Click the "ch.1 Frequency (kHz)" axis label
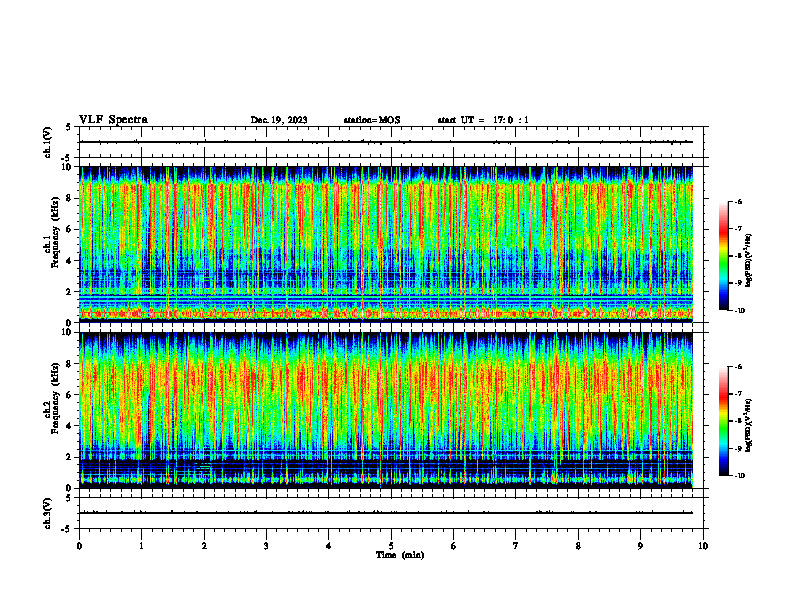This screenshot has height=612, width=792. click(x=51, y=233)
